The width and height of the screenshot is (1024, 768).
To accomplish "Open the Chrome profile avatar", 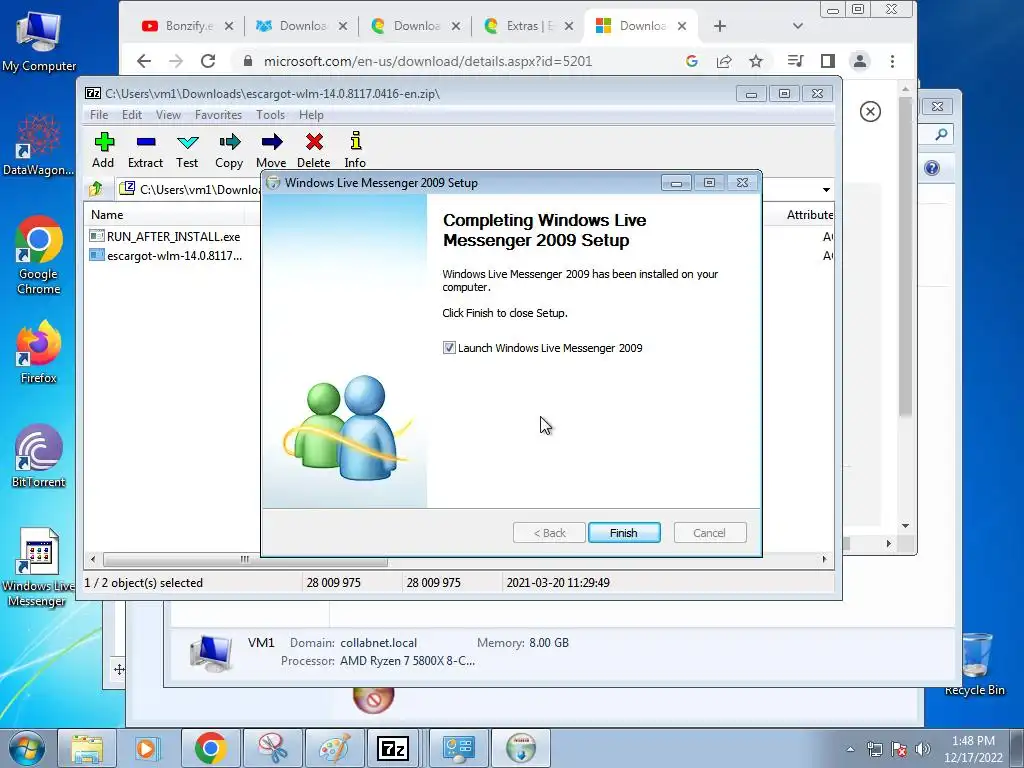I will click(860, 61).
